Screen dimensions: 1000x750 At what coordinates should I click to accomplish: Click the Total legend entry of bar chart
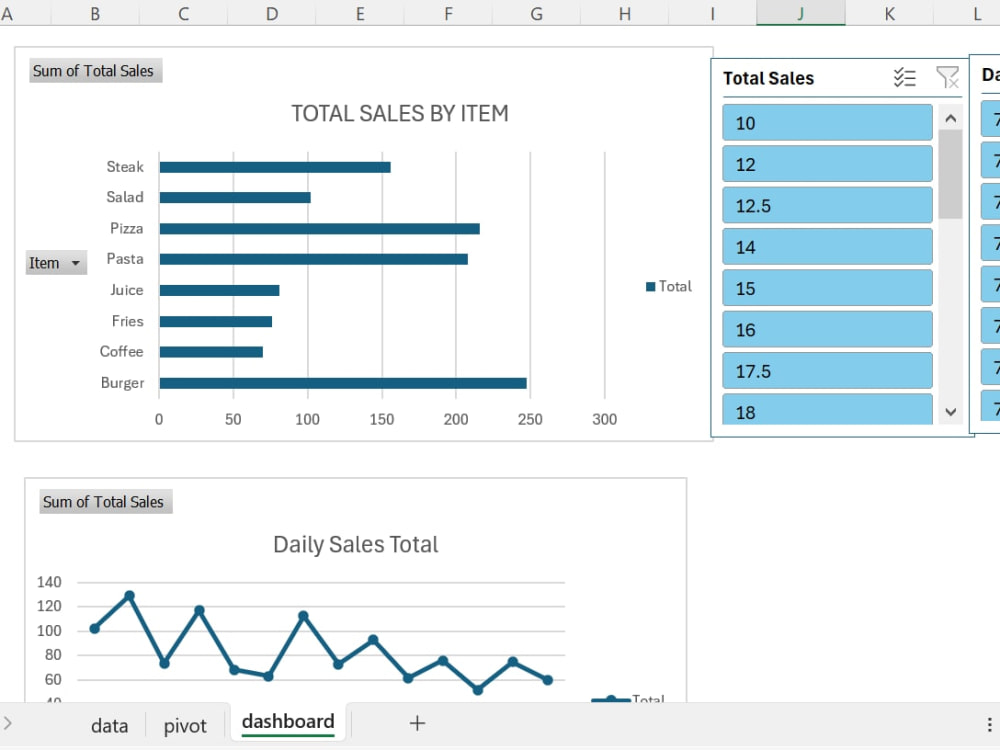click(668, 286)
